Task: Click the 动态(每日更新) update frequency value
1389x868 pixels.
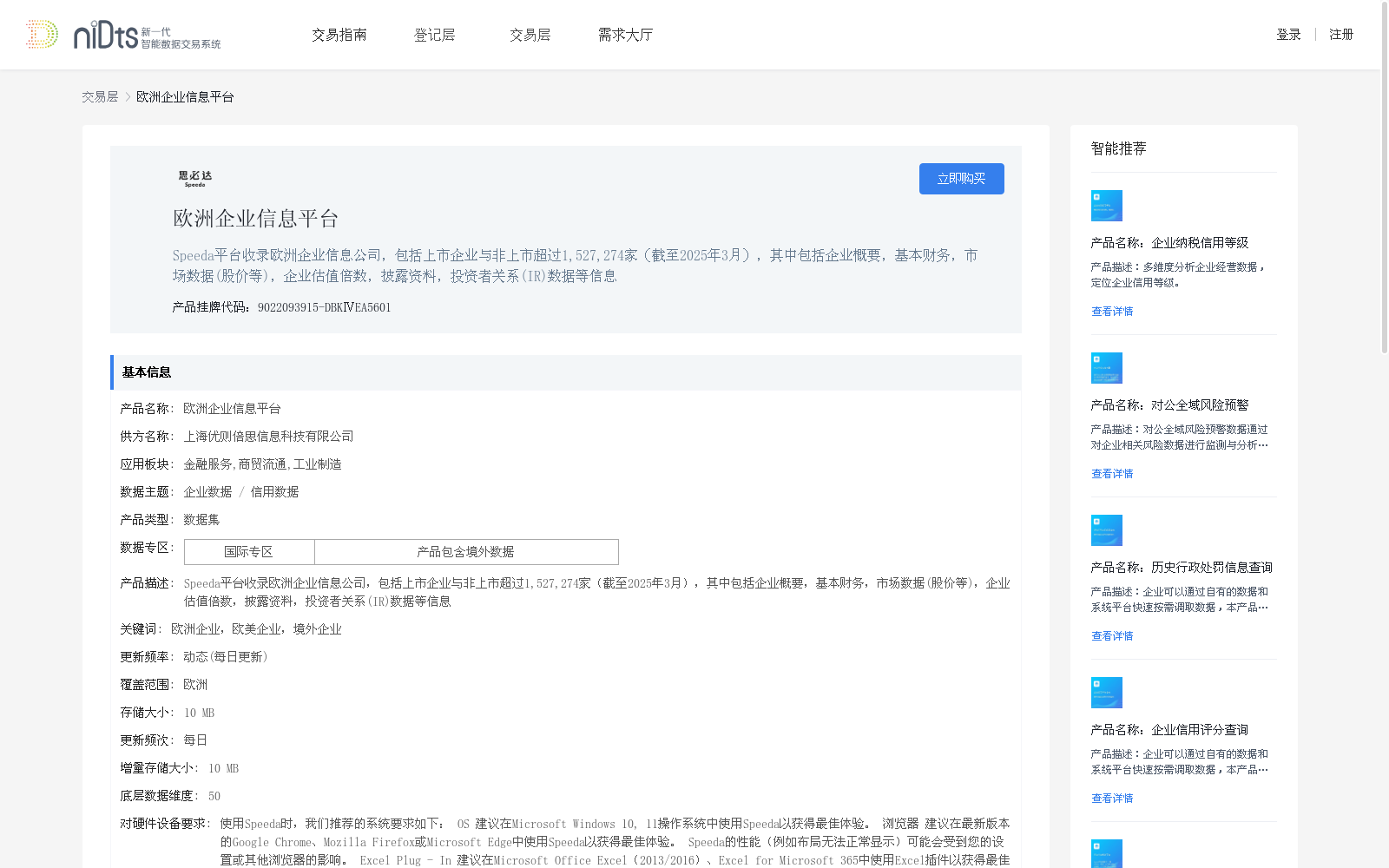Action: pyautogui.click(x=225, y=657)
